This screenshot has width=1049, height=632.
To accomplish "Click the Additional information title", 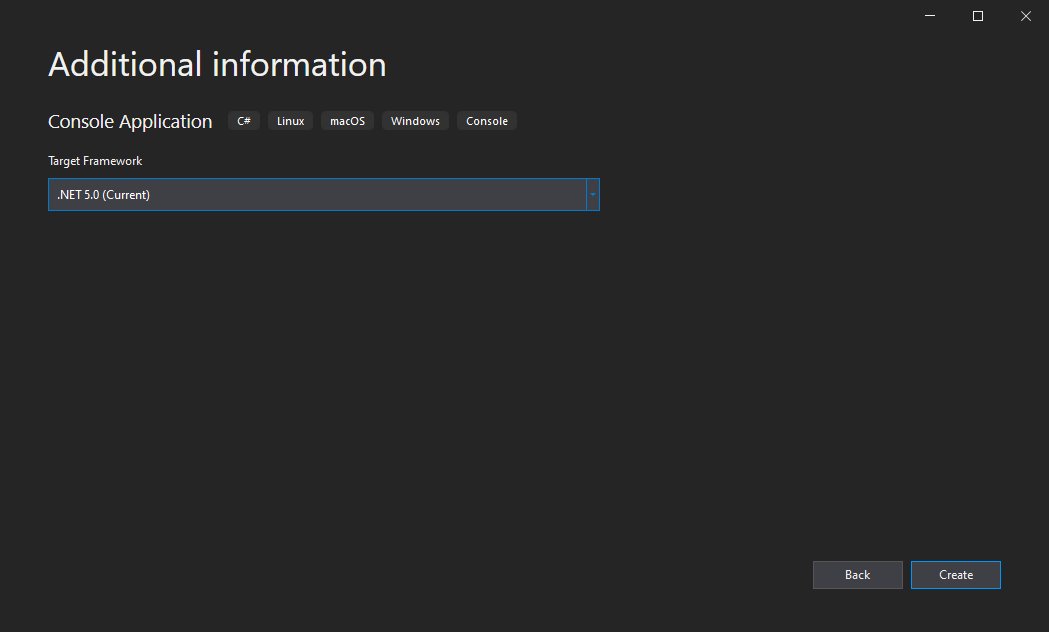I will pos(217,65).
